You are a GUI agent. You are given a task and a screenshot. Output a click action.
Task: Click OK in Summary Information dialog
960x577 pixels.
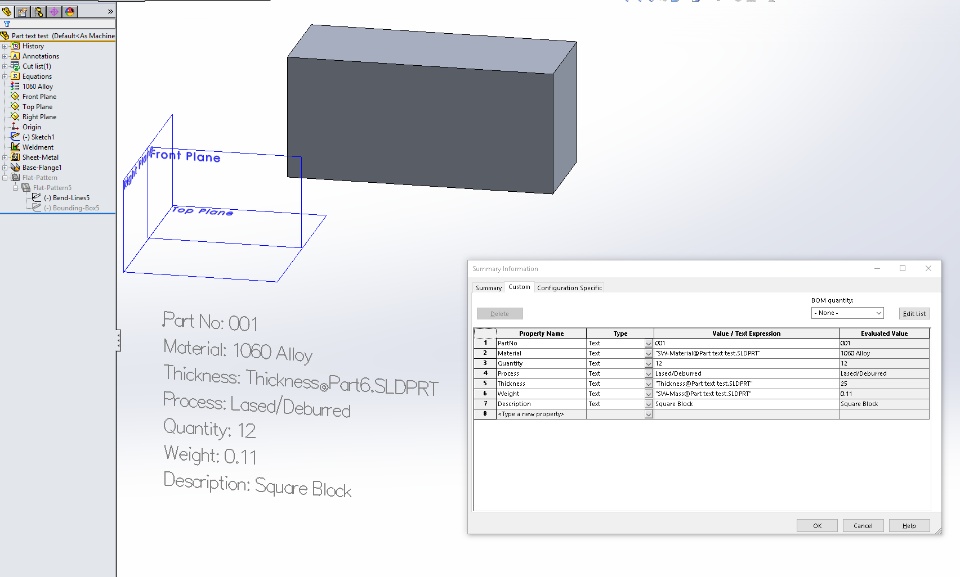817,526
